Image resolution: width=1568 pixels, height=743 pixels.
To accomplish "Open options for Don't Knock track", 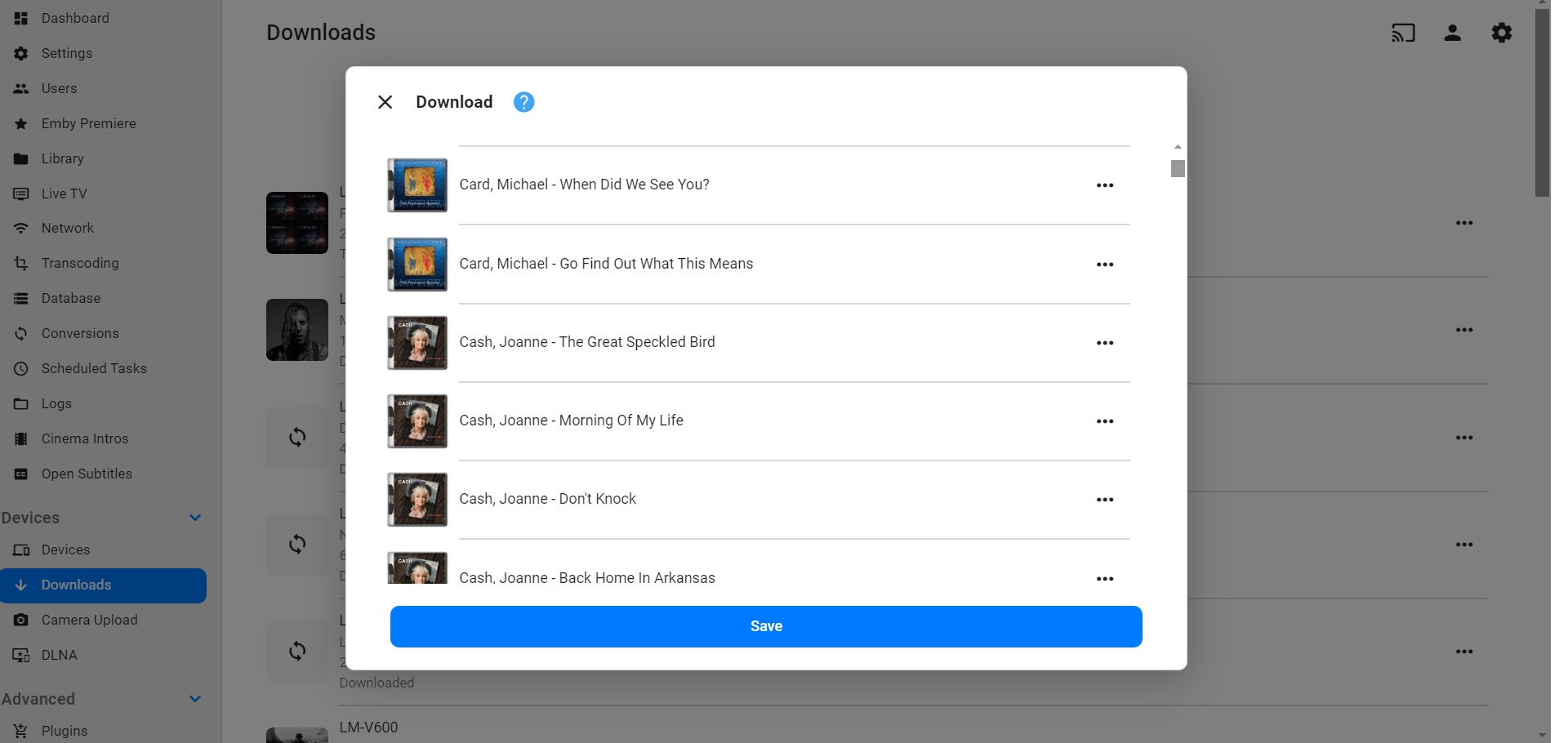I will pyautogui.click(x=1105, y=500).
